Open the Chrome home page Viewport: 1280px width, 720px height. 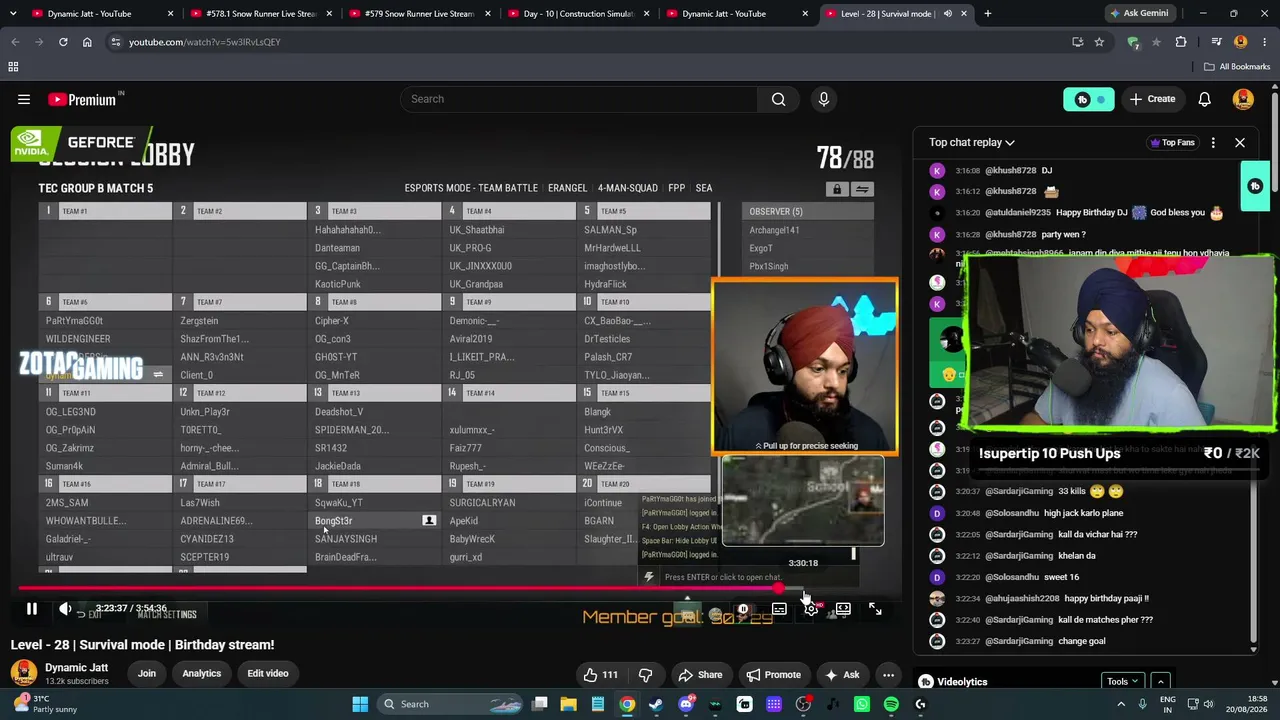coord(87,42)
